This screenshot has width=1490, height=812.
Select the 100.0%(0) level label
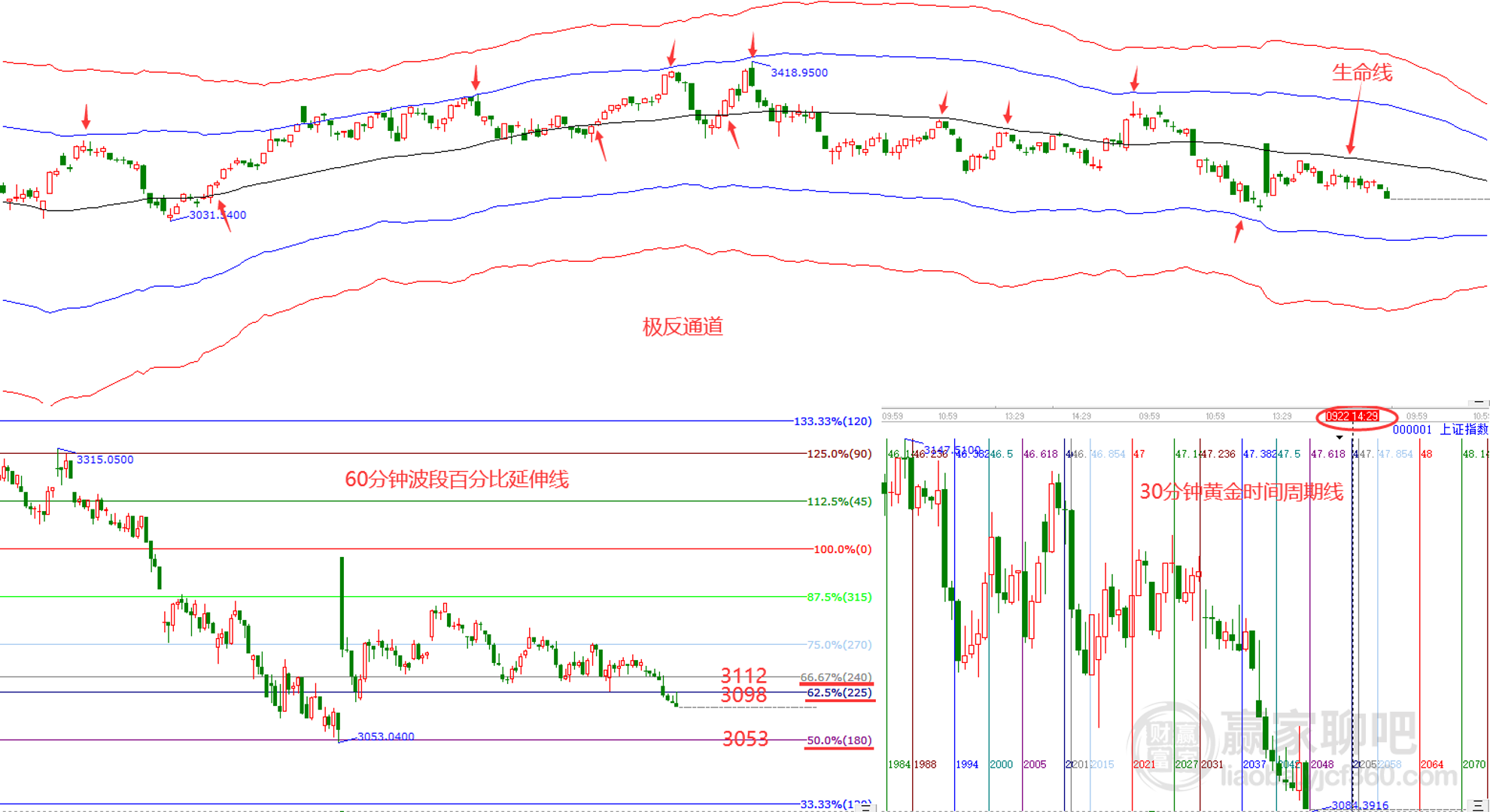point(843,549)
